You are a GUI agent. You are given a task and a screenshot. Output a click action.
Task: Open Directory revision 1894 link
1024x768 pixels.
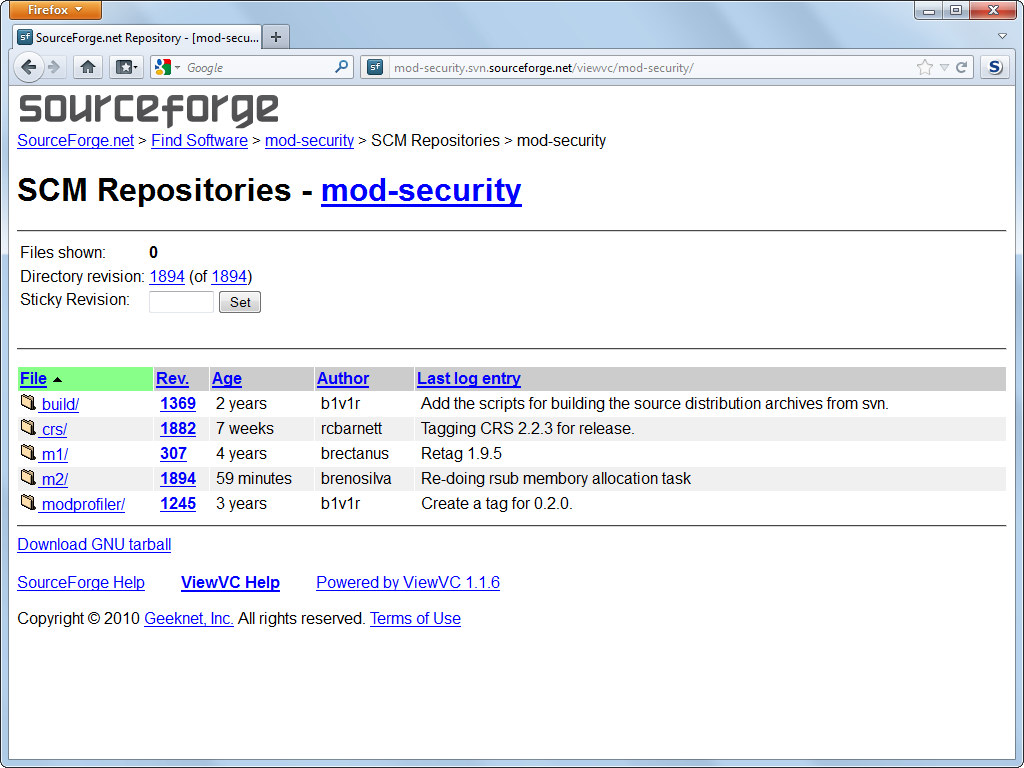(167, 276)
